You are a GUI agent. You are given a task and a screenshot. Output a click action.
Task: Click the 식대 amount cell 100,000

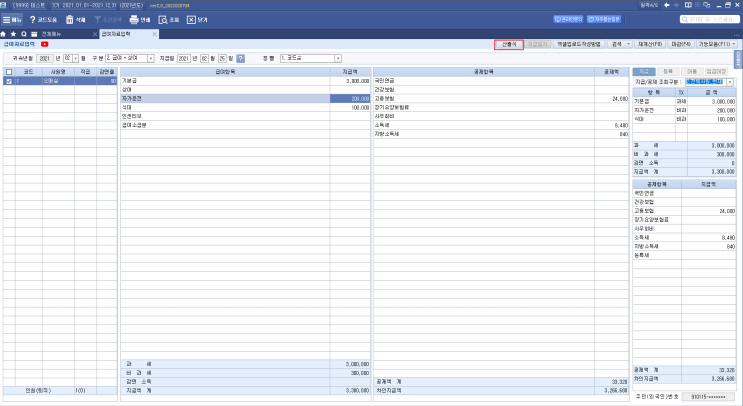click(x=350, y=108)
